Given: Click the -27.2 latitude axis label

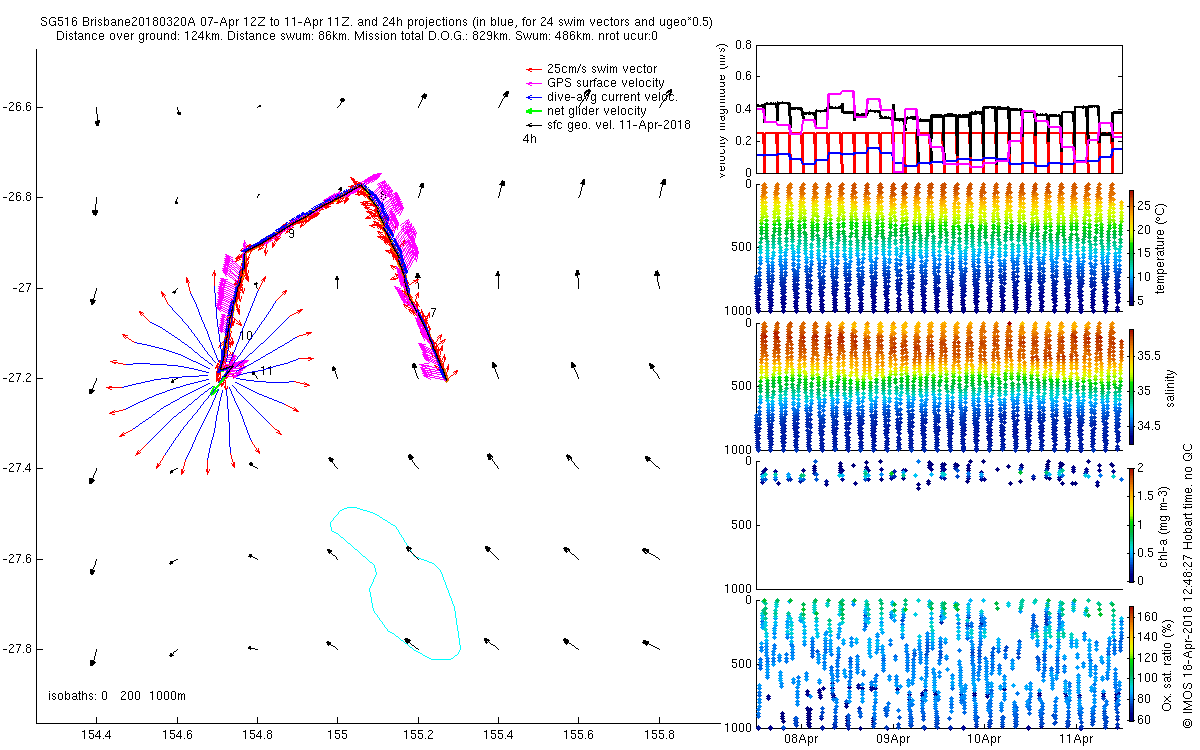Looking at the screenshot, I should 18,378.
